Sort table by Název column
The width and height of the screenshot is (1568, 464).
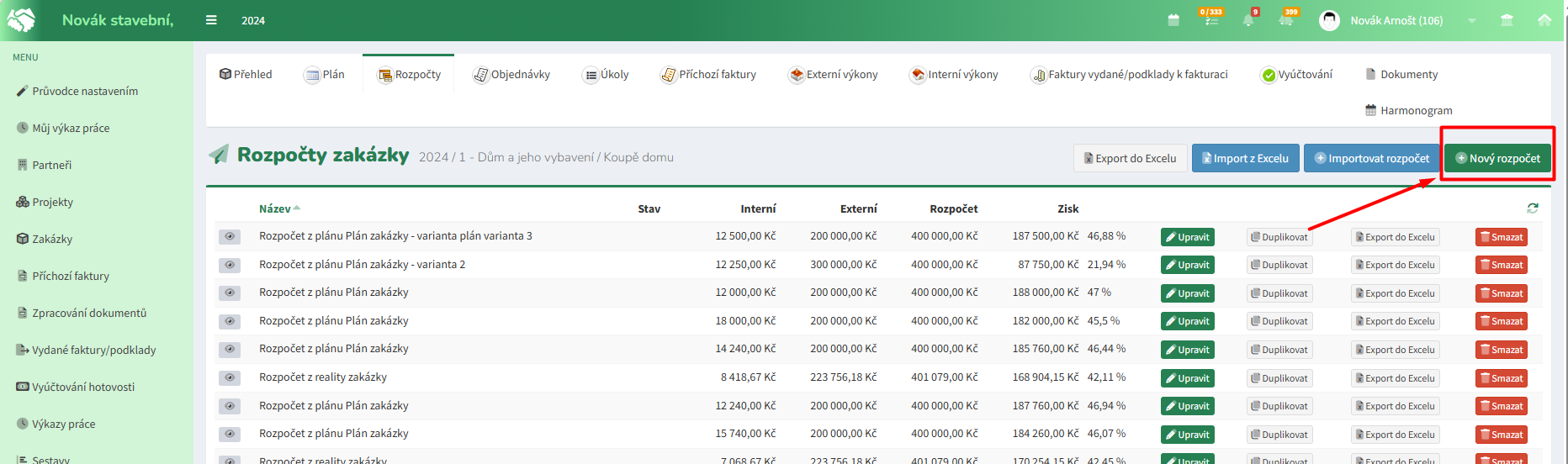pos(279,208)
